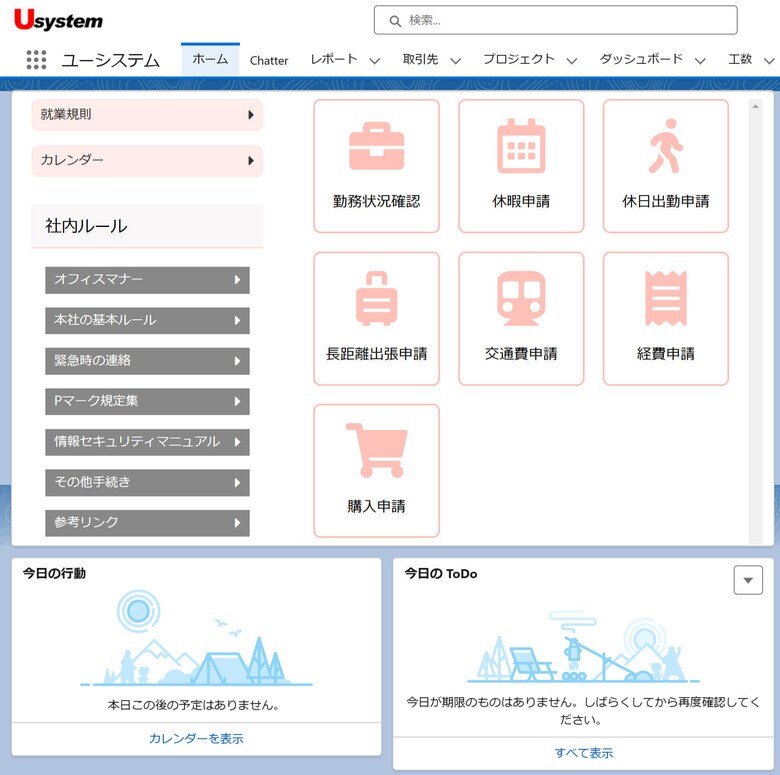Click the ユーシステム app name
This screenshot has width=780, height=775.
110,60
